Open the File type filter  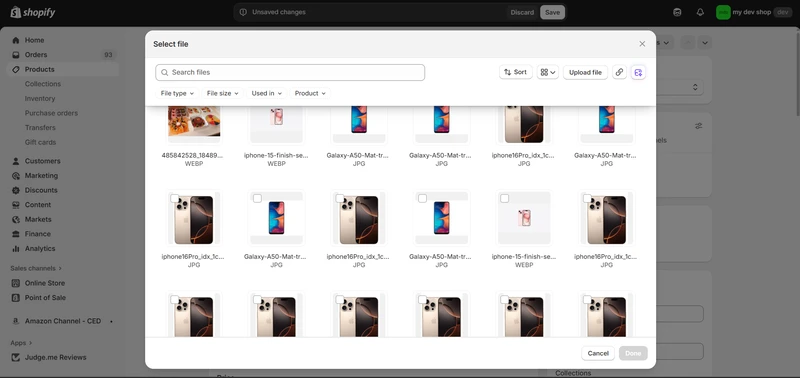click(177, 93)
